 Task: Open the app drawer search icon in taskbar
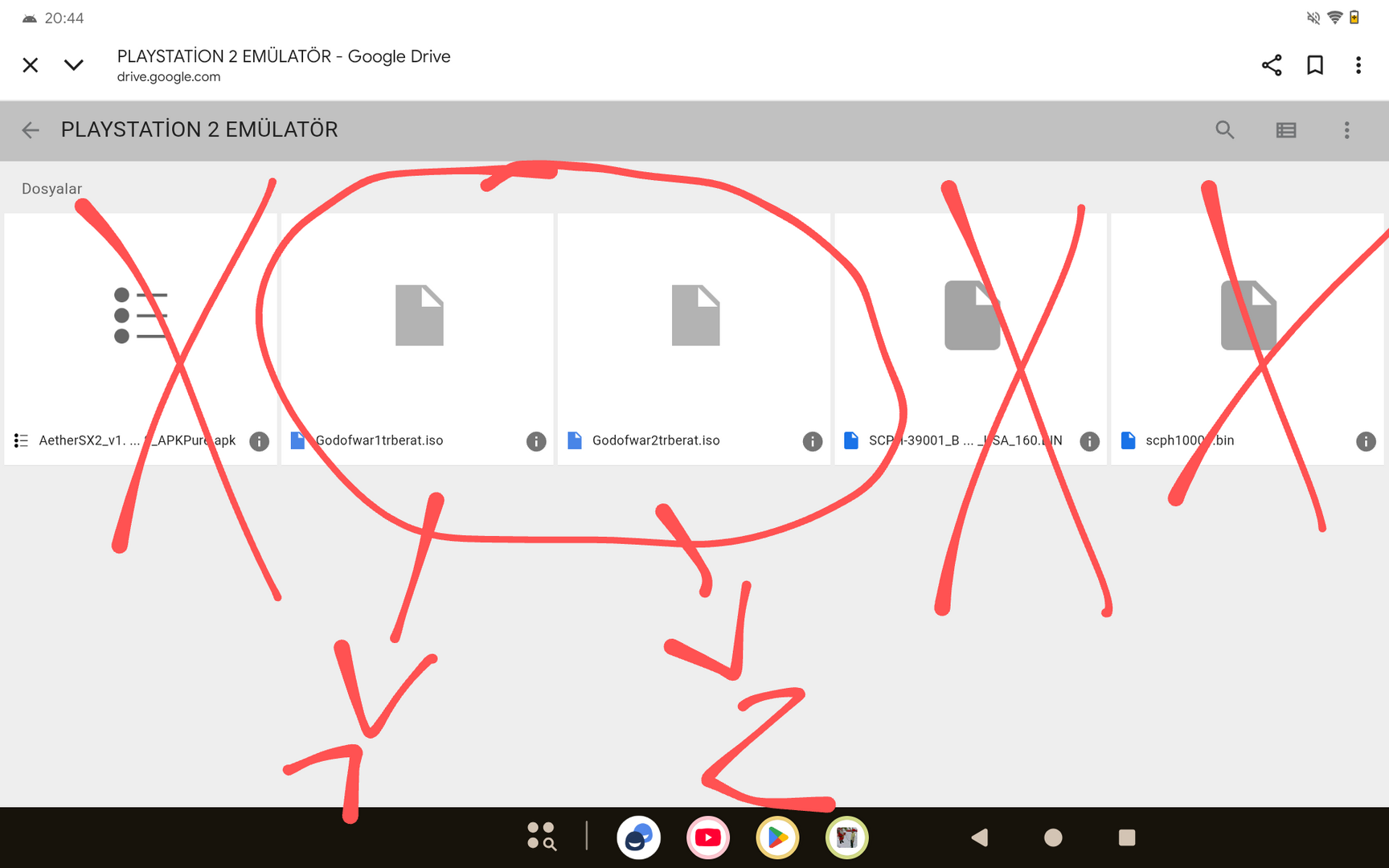(542, 837)
